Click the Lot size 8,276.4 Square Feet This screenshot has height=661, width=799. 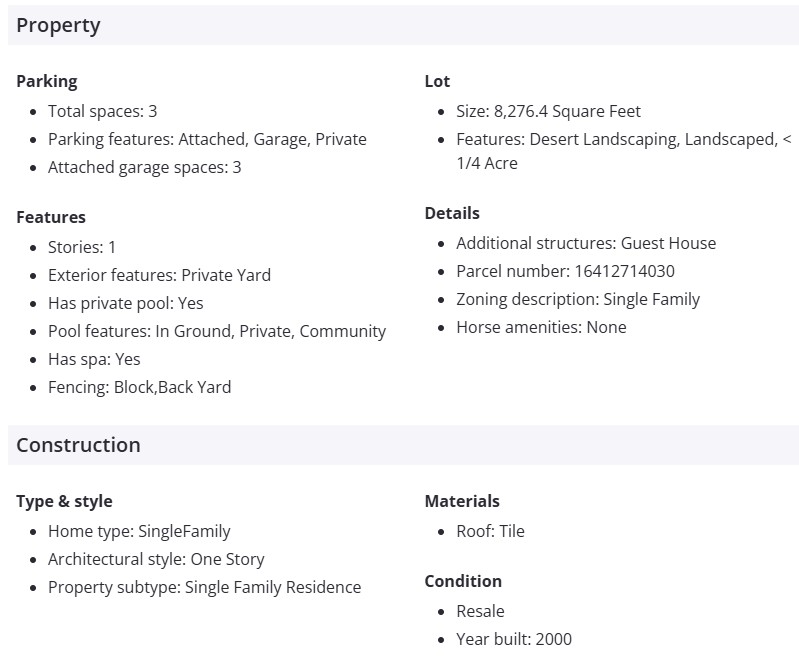(x=548, y=111)
